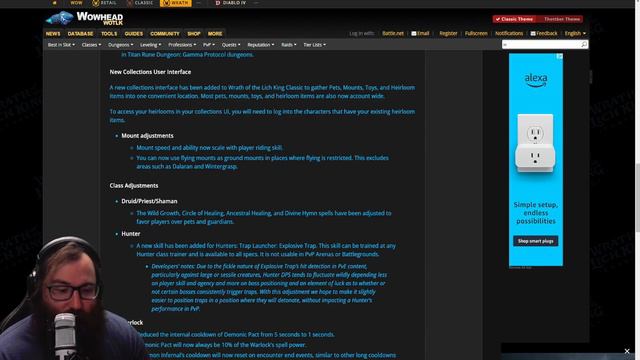Expand the PvP dropdown

pos(209,45)
